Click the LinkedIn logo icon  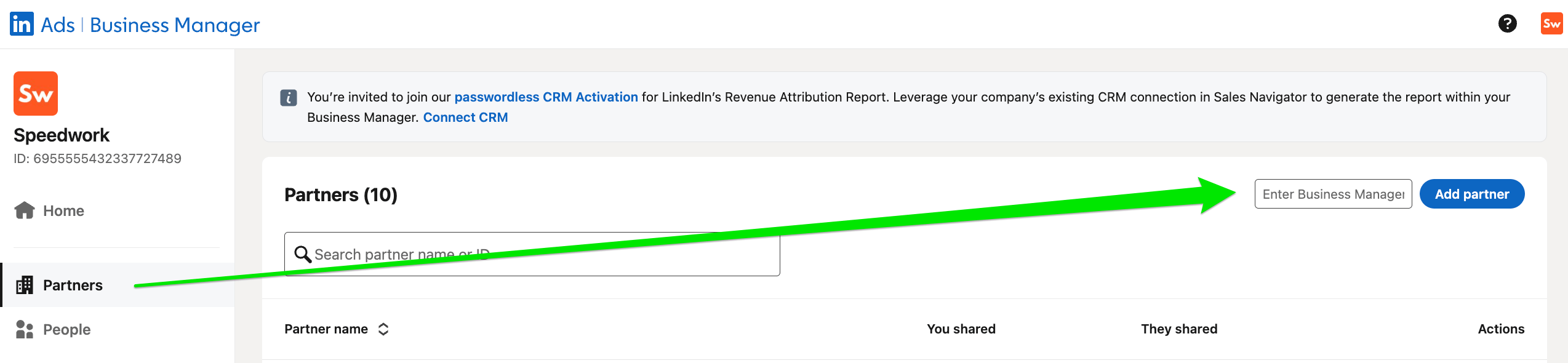pos(22,24)
